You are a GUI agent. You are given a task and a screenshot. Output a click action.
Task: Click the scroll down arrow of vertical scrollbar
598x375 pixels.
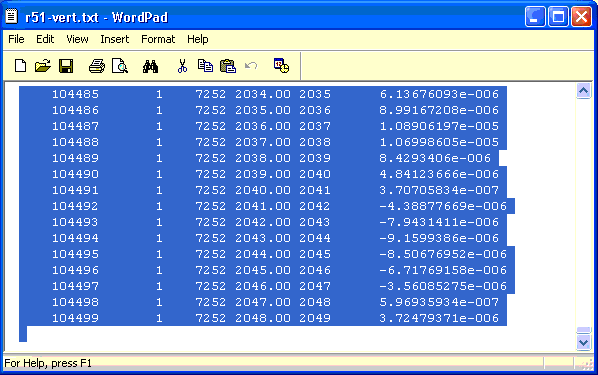pos(584,342)
